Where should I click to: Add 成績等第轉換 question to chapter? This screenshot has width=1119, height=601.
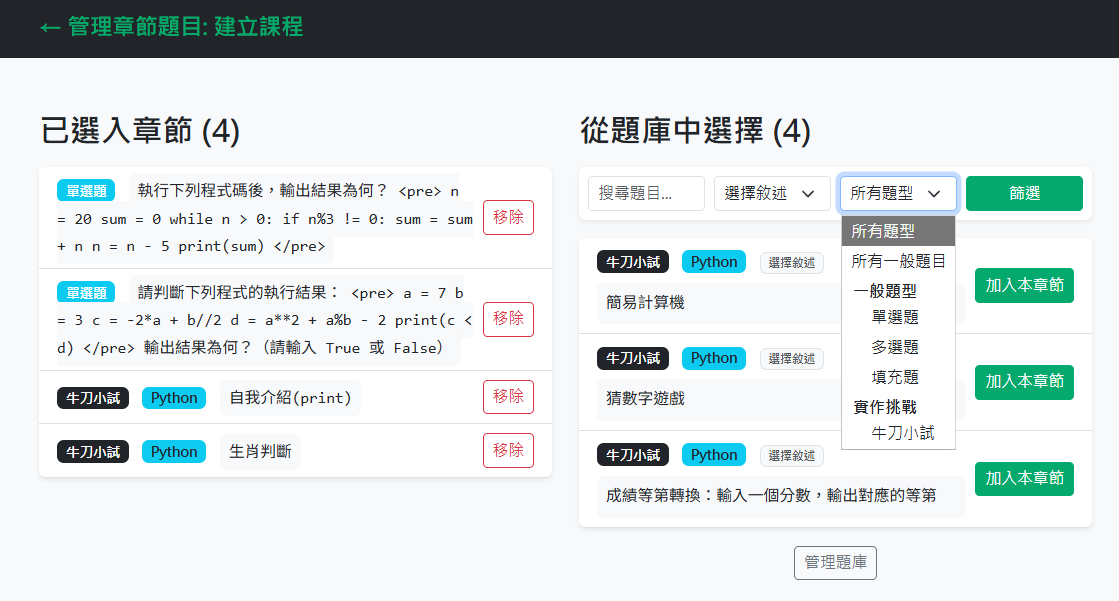1024,478
